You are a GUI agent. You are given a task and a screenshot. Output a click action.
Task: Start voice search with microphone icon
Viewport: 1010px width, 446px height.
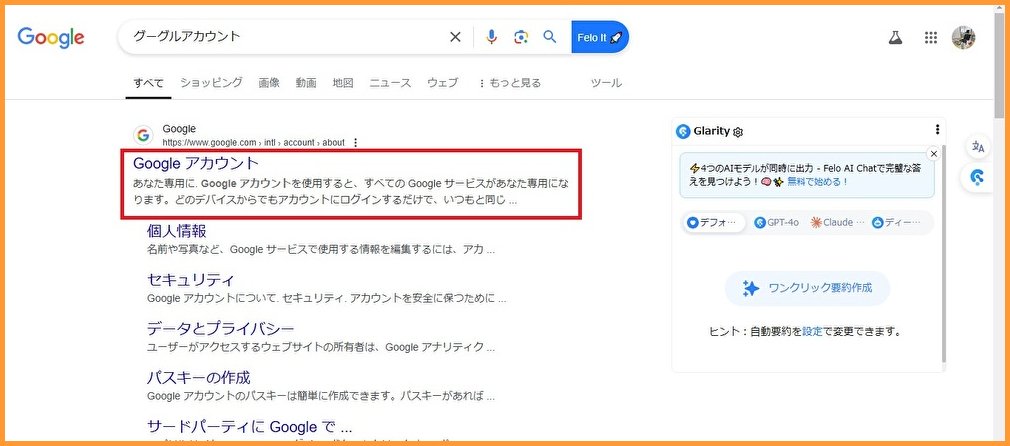click(491, 37)
